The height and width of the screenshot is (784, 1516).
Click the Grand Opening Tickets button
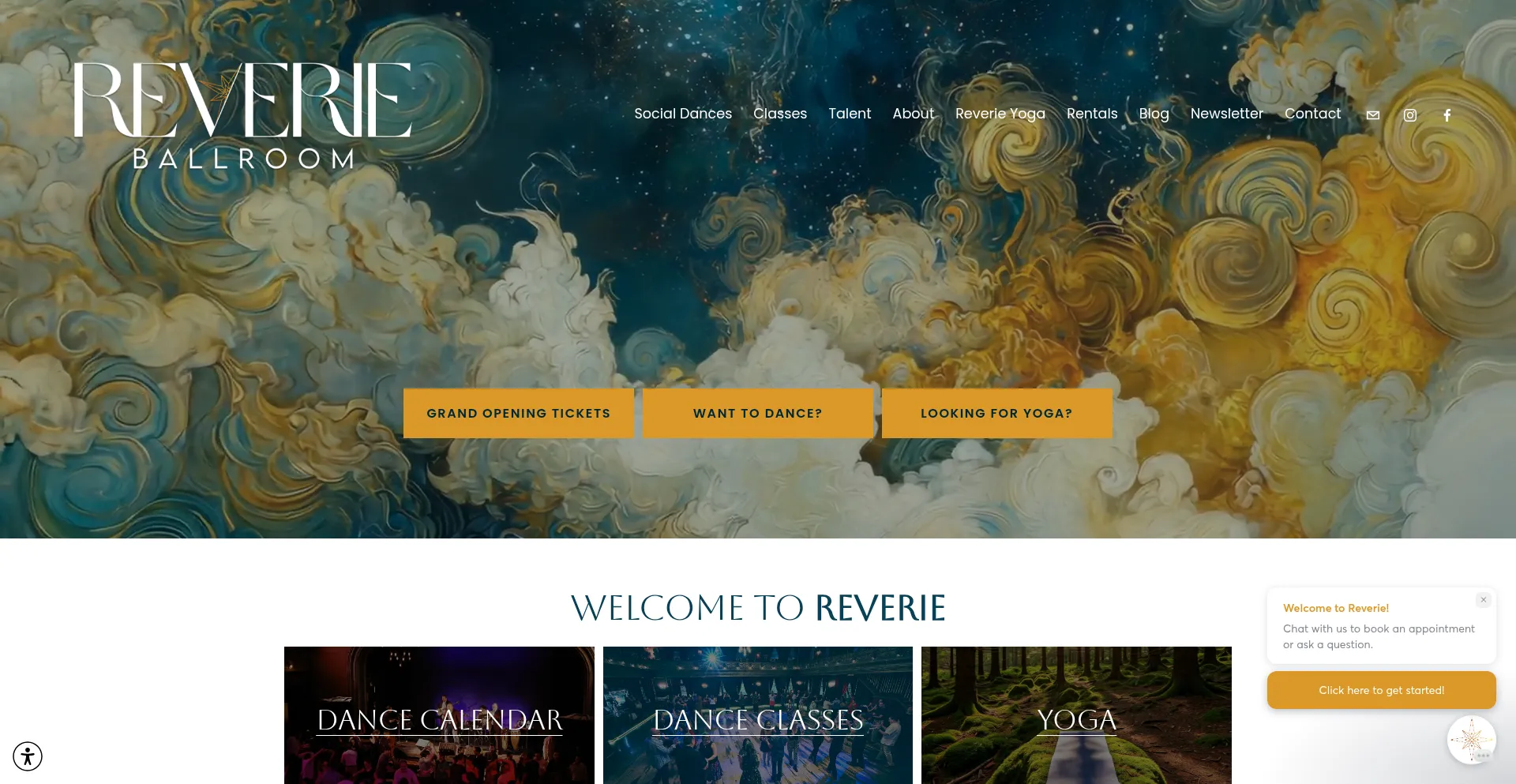pyautogui.click(x=519, y=413)
